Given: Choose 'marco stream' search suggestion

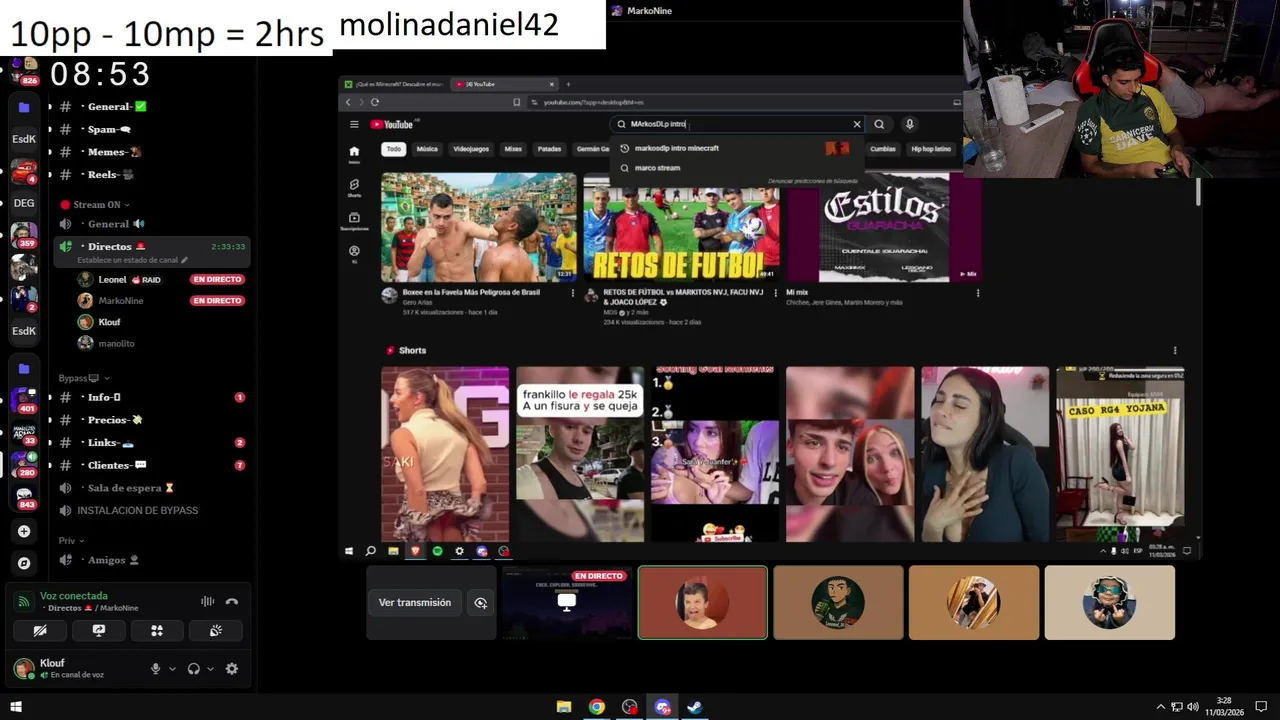Looking at the screenshot, I should 737,168.
